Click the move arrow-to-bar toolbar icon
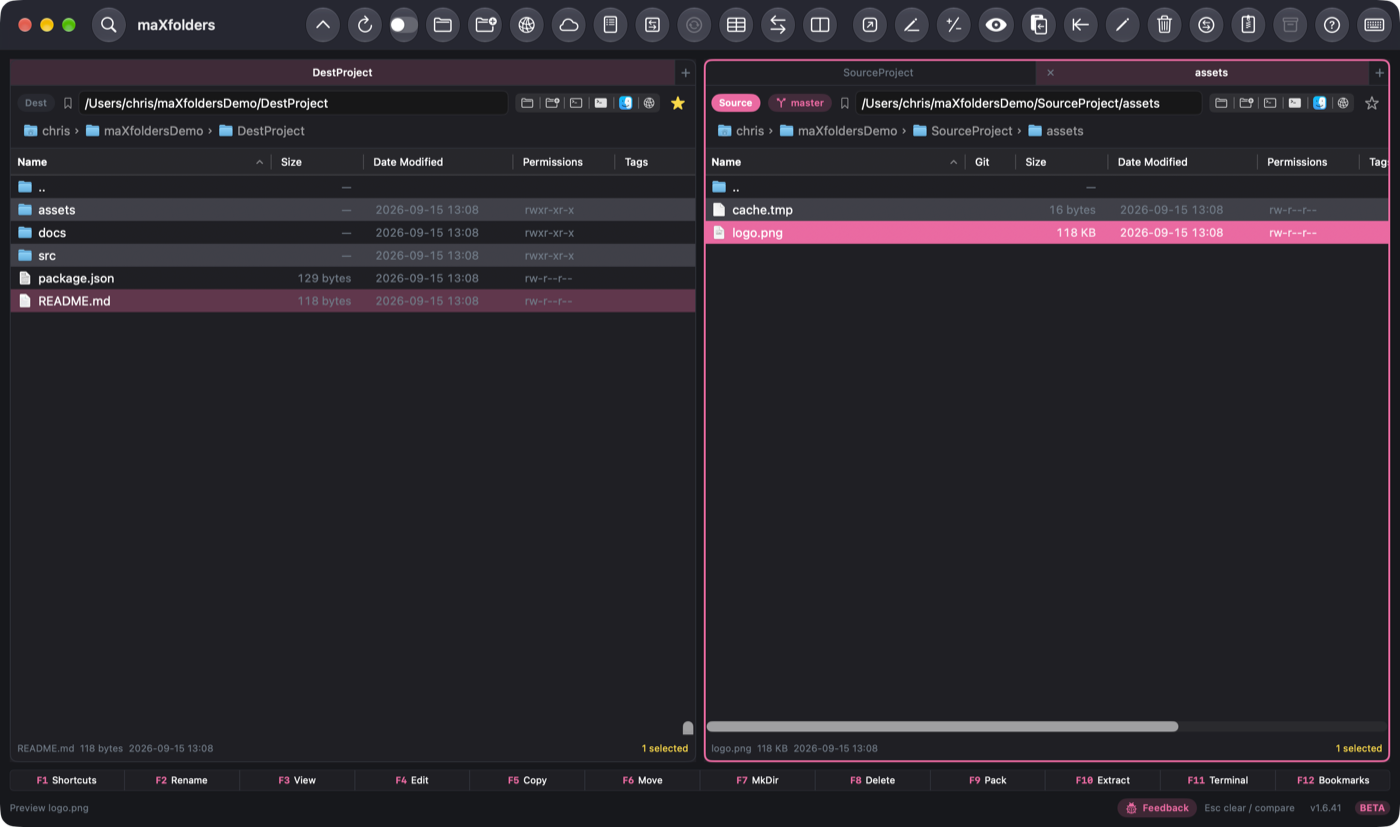 pos(1080,25)
